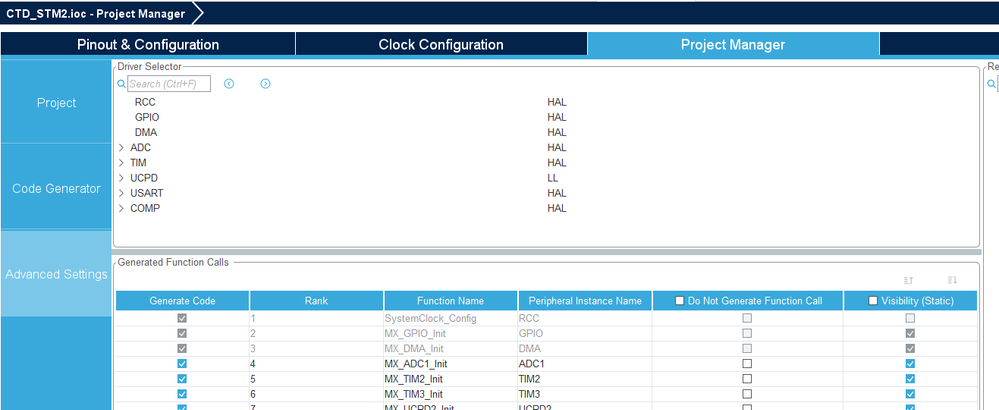Click the SystemClock_Config function name cell

450,318
